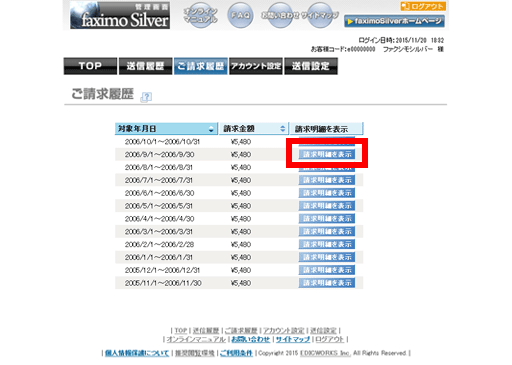Viewport: 512px width, 365px height.
Task: Click the faximo Silver logo
Action: [x=120, y=15]
